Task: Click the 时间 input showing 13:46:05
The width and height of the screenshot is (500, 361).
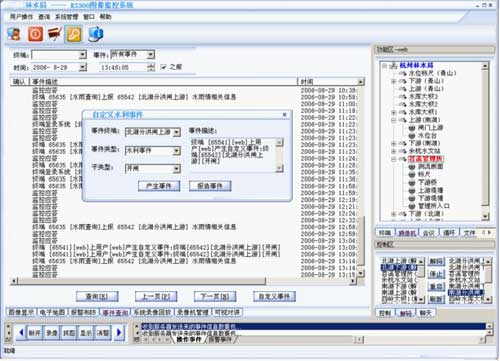Action: 123,68
